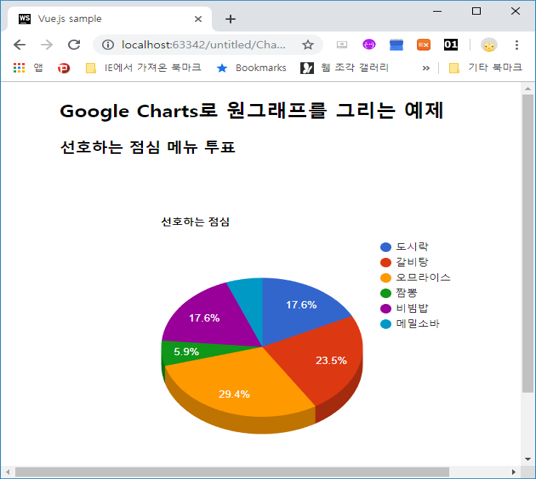Screen dimensions: 536x479
Task: Click the black 01 extension icon
Action: tap(451, 45)
